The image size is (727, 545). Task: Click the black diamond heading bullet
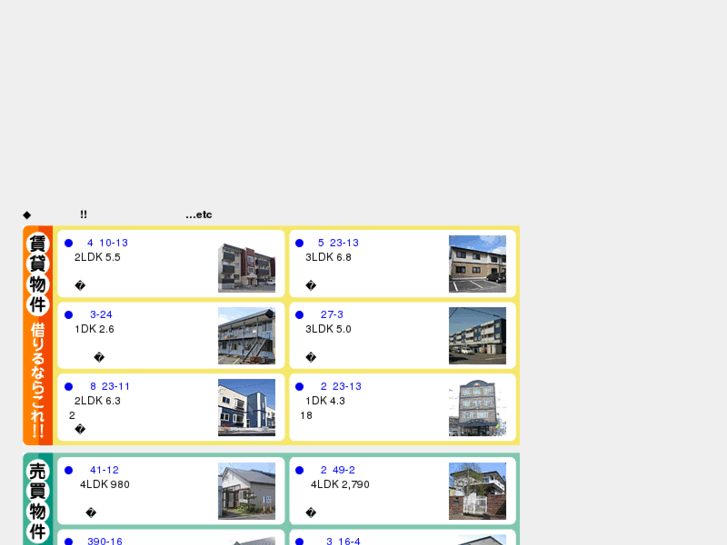pos(27,215)
